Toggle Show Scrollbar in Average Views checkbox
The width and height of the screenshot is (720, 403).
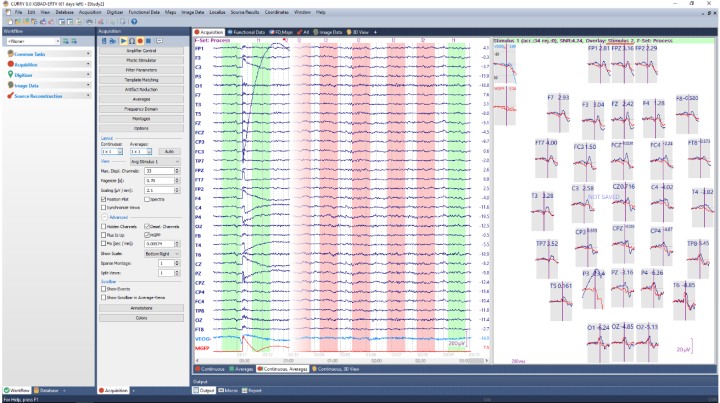point(103,297)
